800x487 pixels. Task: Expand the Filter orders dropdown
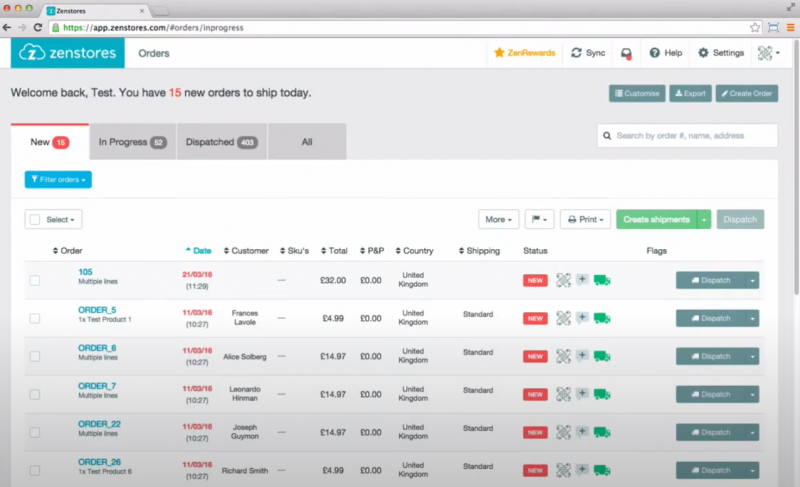[x=58, y=180]
